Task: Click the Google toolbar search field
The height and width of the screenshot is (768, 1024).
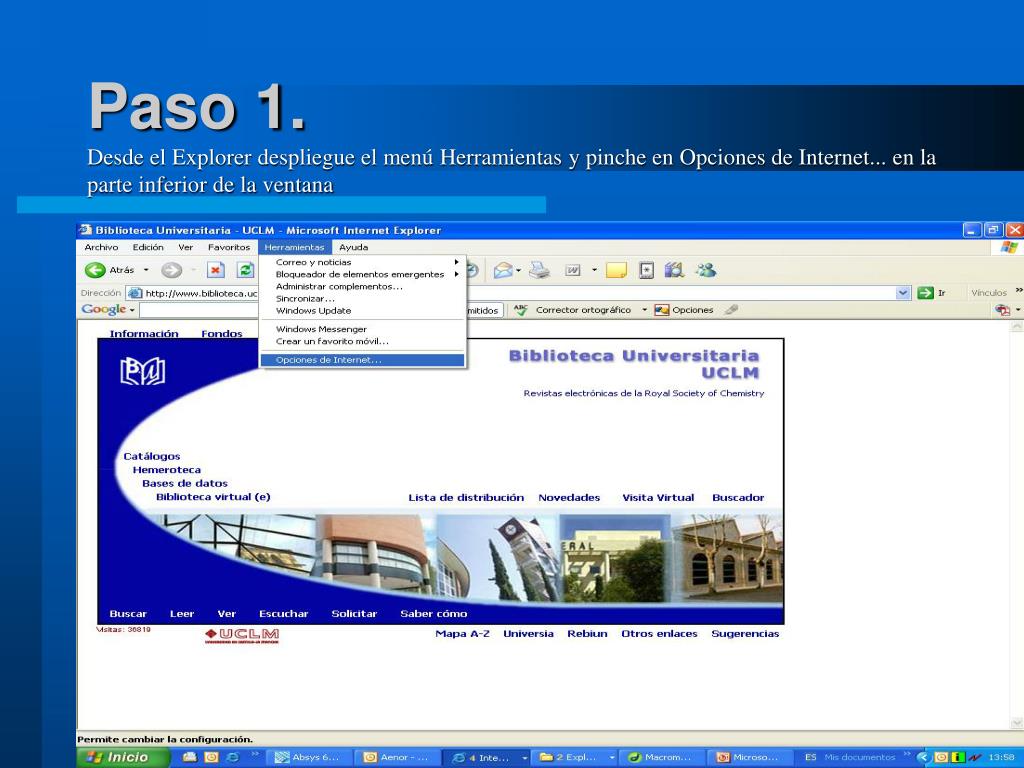Action: point(199,310)
